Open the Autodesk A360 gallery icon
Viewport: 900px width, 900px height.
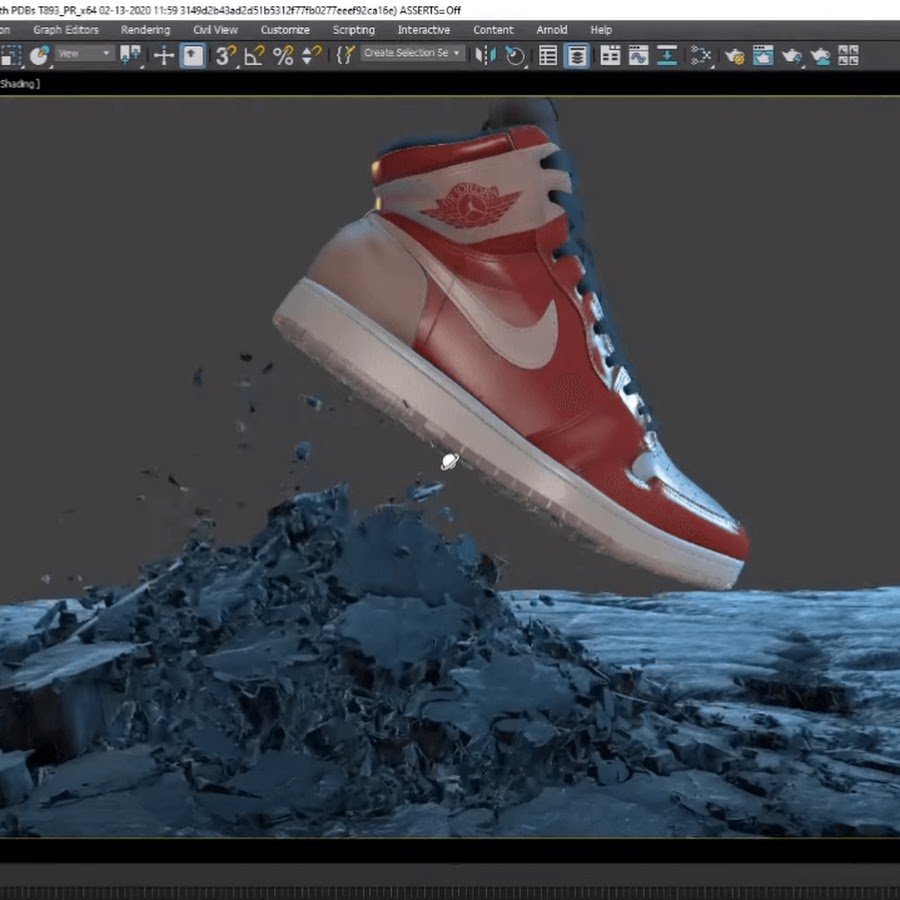[848, 55]
